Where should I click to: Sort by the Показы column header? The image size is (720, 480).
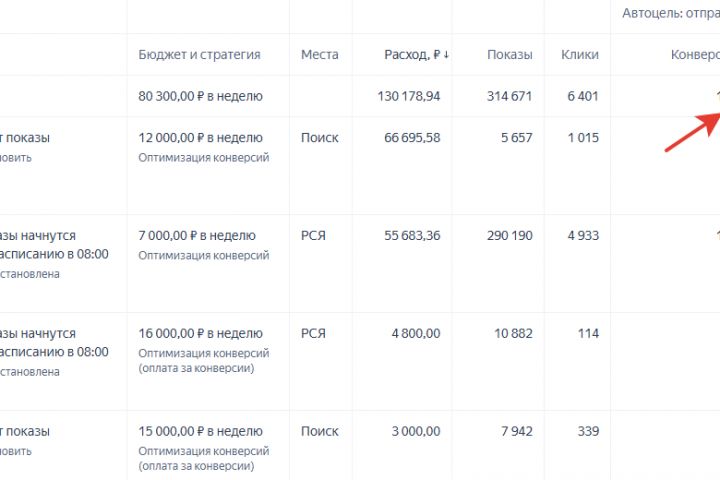[x=509, y=55]
